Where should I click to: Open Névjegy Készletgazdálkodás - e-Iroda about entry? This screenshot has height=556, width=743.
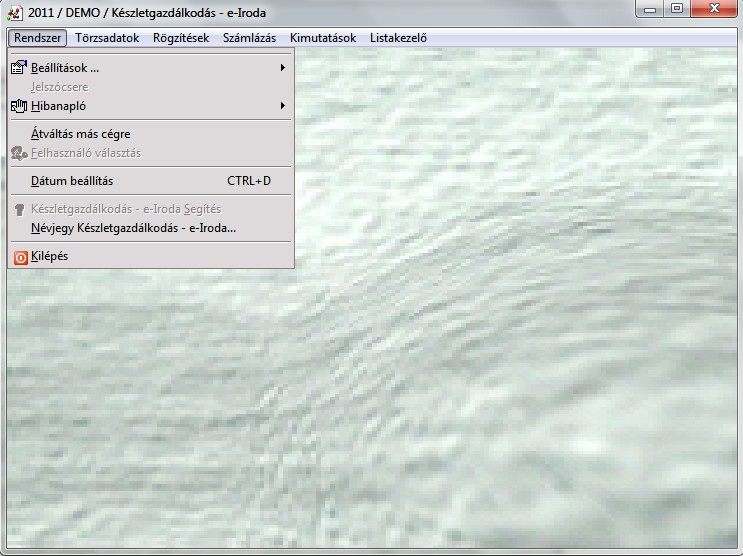[134, 228]
